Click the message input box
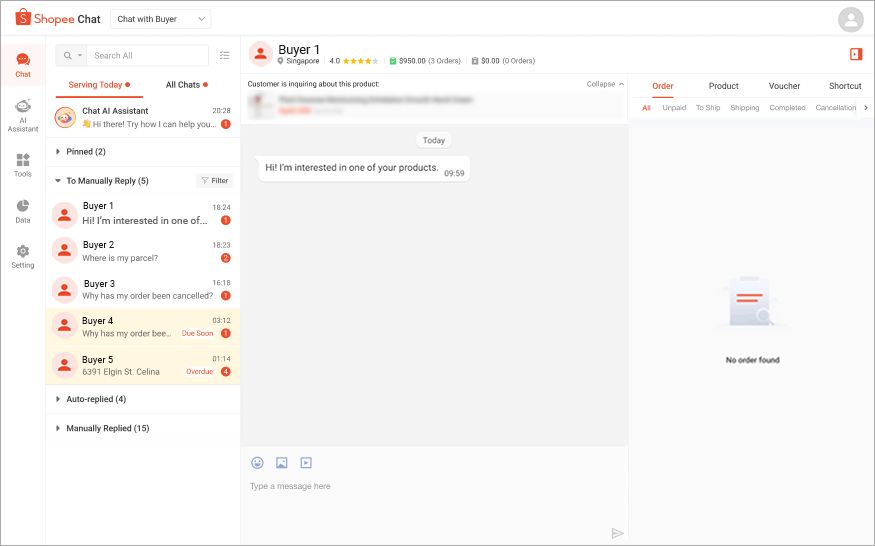The width and height of the screenshot is (875, 546). point(434,486)
